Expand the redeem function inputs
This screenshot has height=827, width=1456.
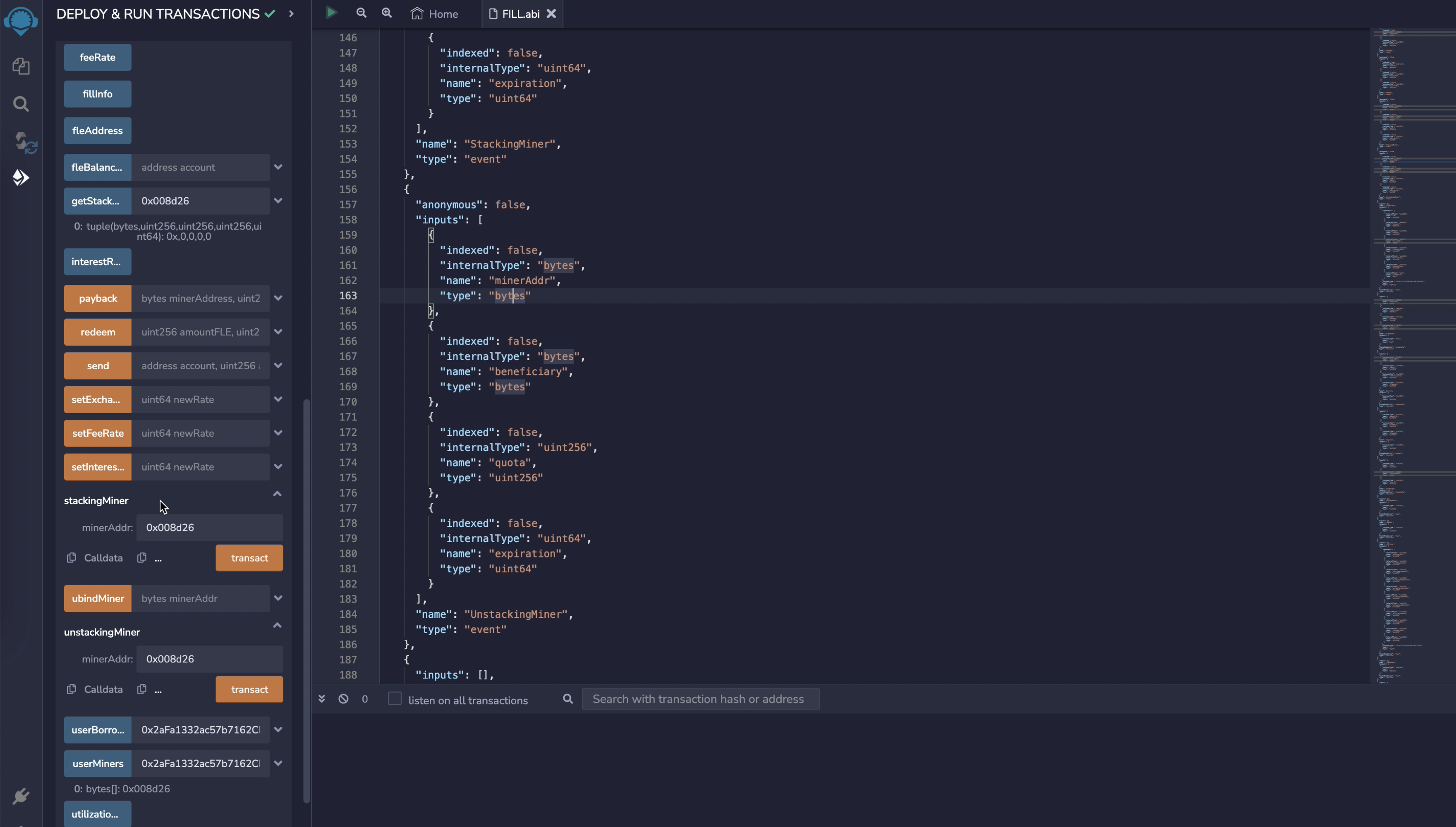pyautogui.click(x=278, y=332)
